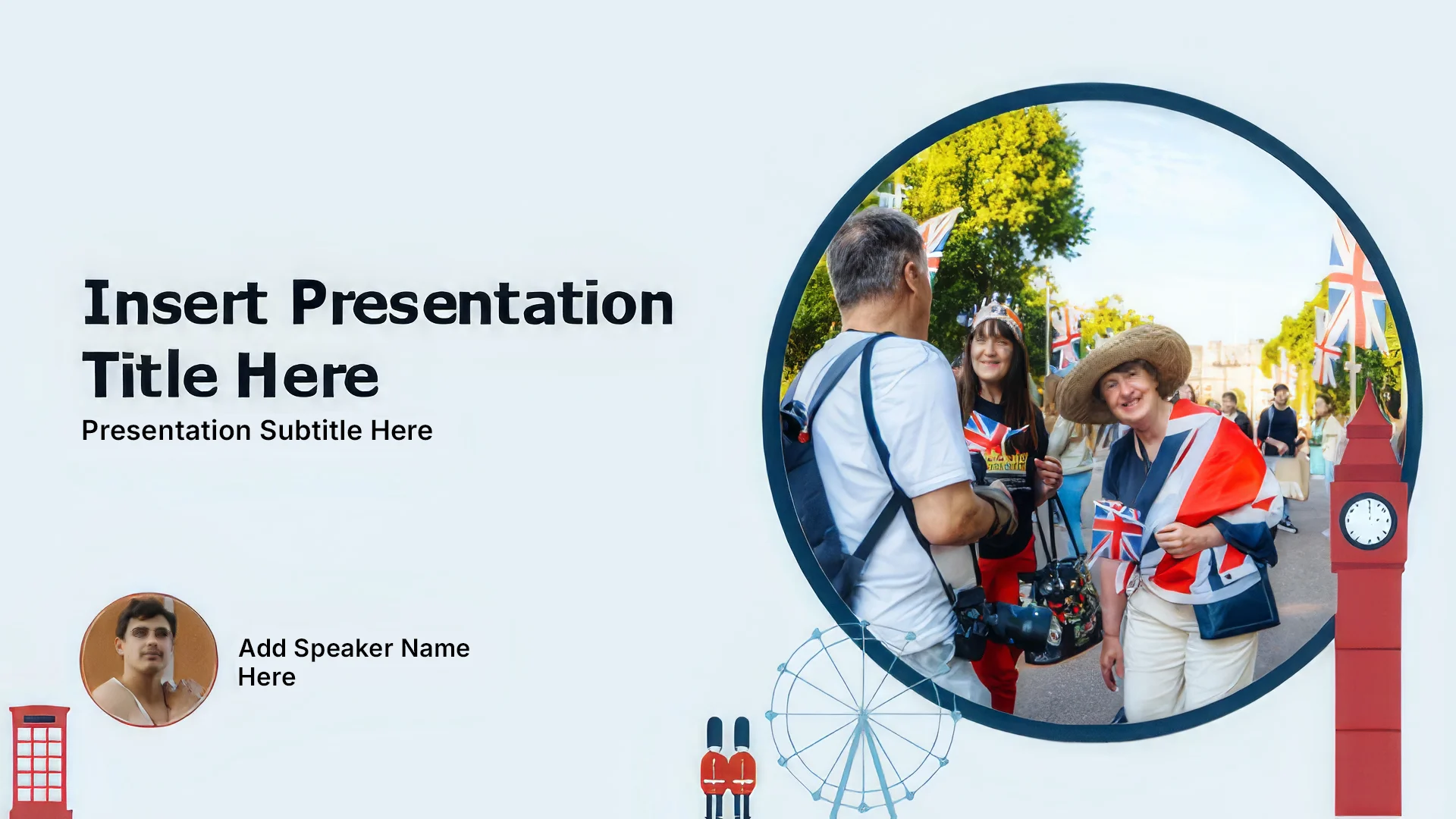Click the word 'Title' in heading
Screen dimensions: 1456x819
click(149, 375)
